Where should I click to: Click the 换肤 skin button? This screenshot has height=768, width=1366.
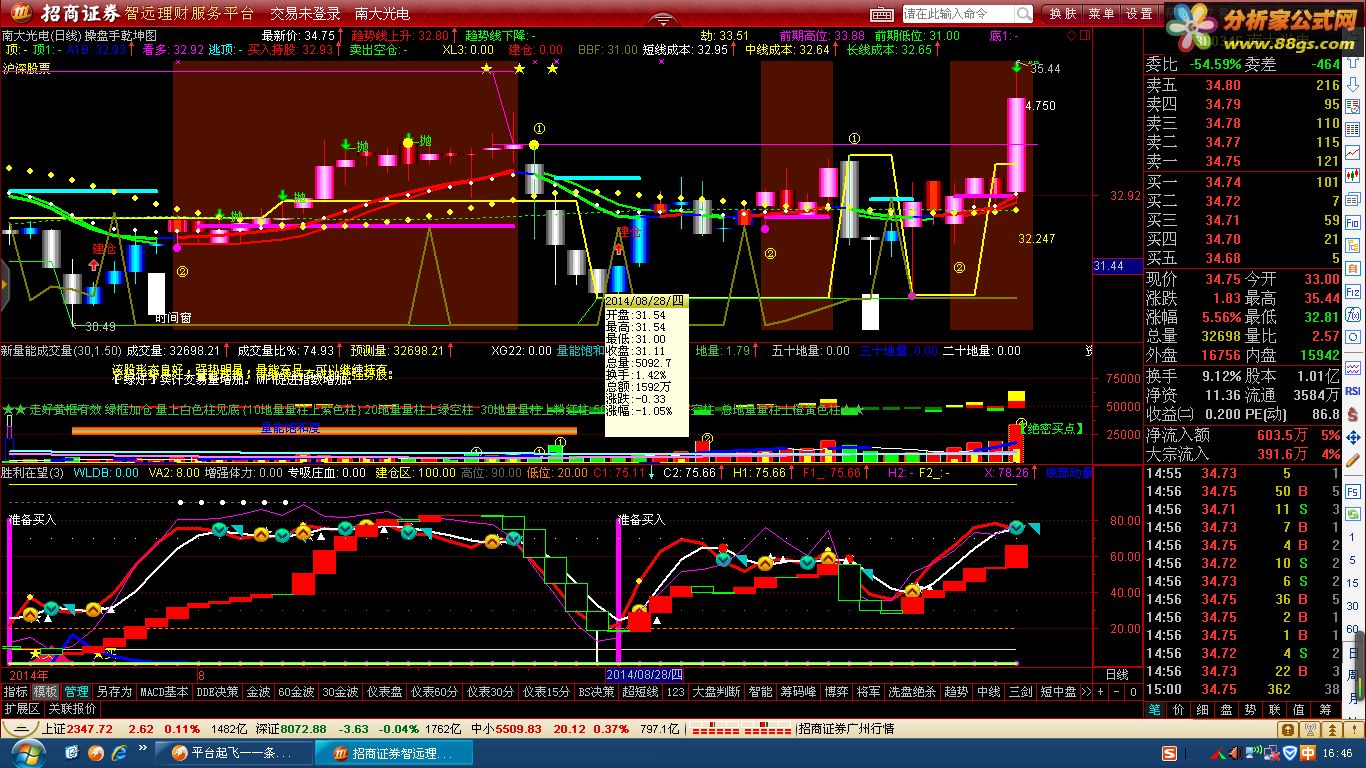[x=1063, y=14]
